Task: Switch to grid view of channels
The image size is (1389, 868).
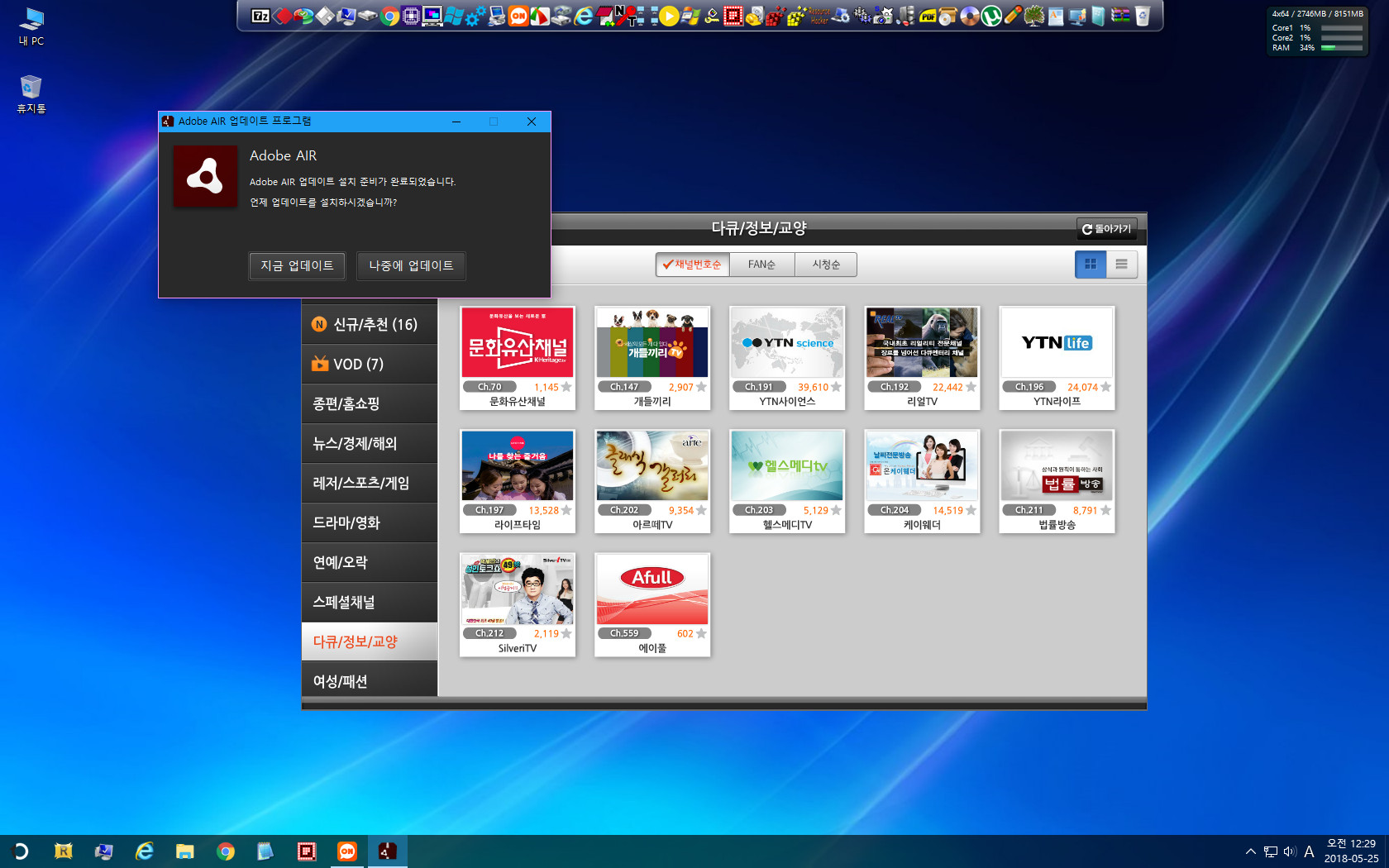Action: coord(1091,265)
